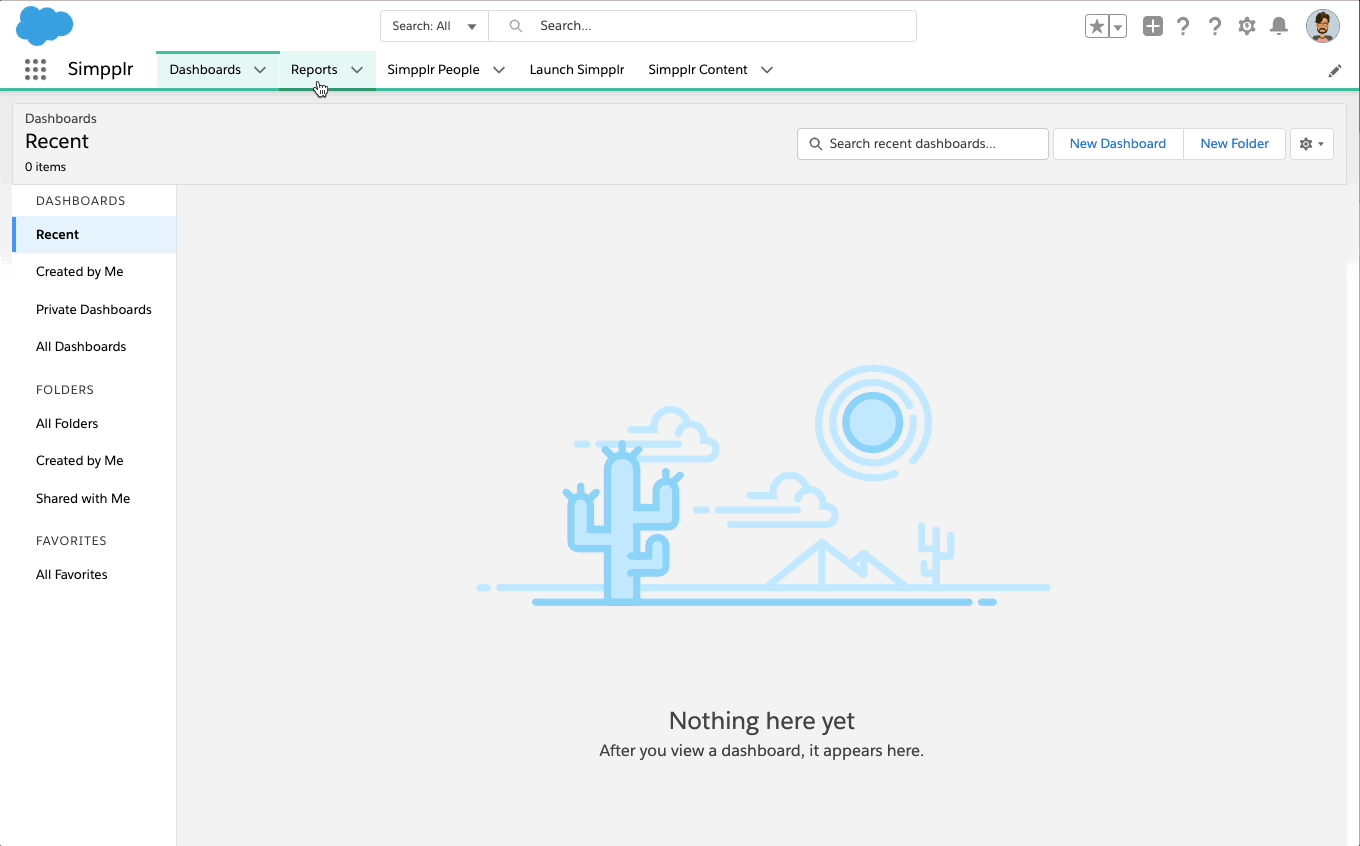1360x846 pixels.
Task: Open the Reports tab
Action: pos(314,70)
